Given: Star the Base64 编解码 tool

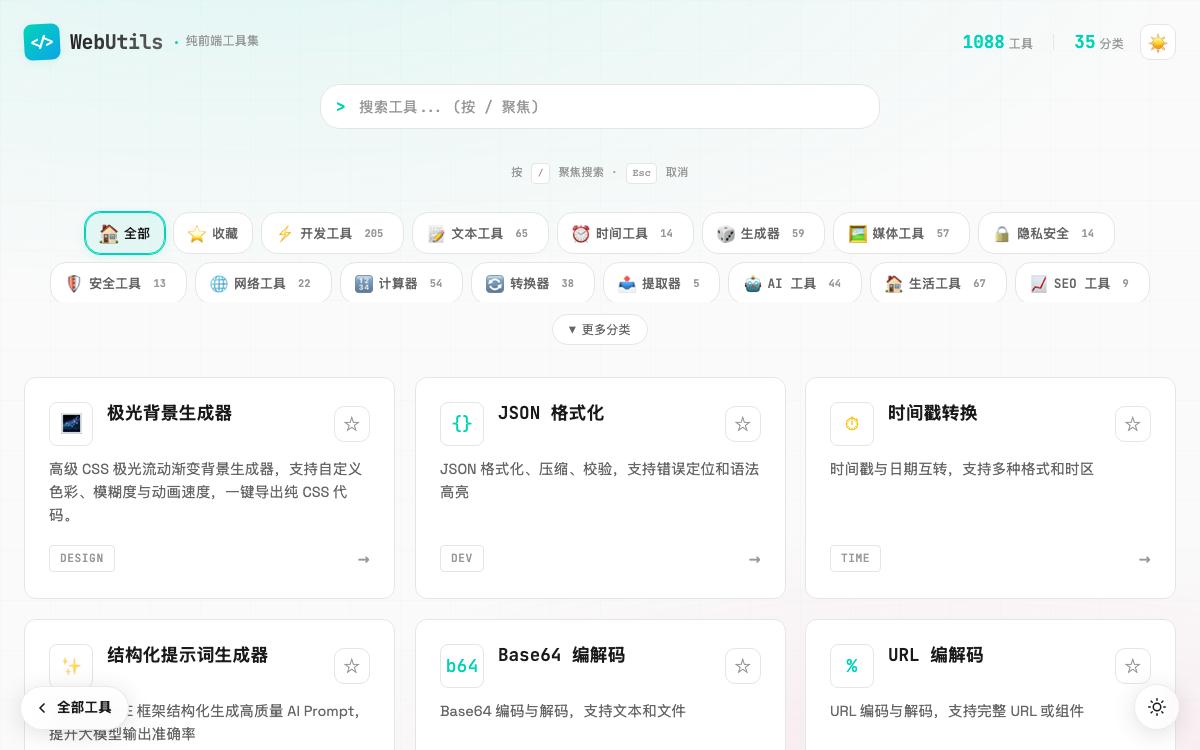Looking at the screenshot, I should pos(743,666).
